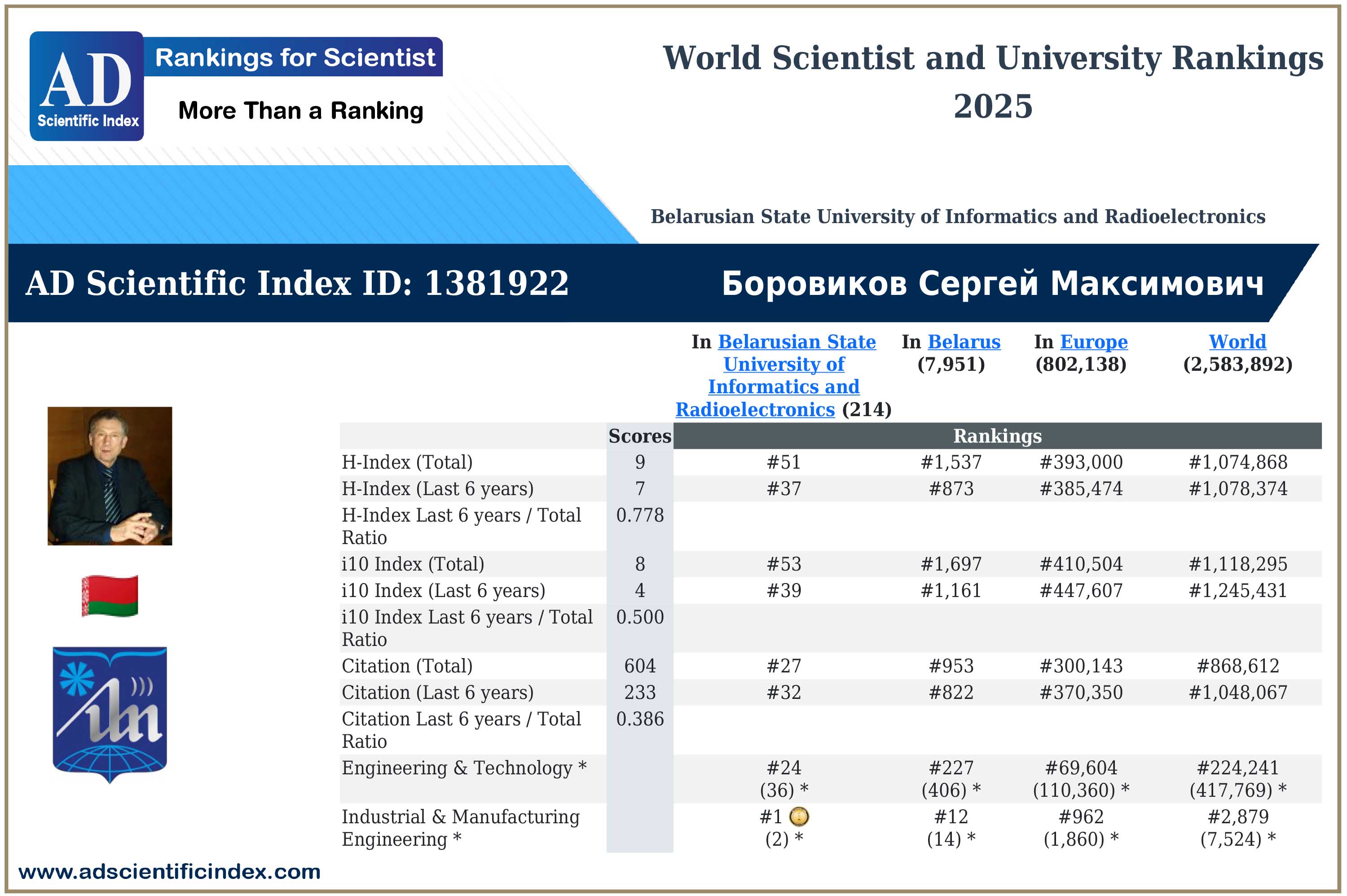Viewport: 1347px width, 896px height.
Task: Click the Europe rank #393,000
Action: [1081, 462]
